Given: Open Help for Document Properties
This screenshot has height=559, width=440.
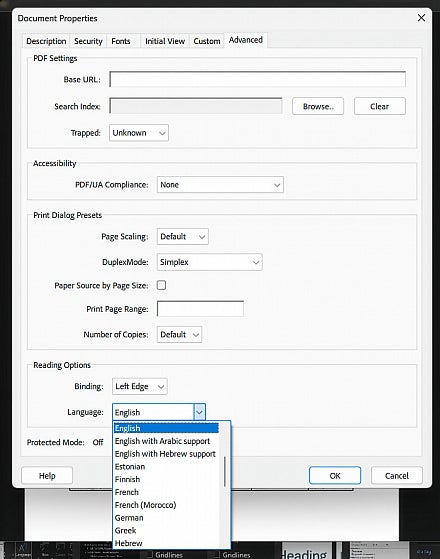Looking at the screenshot, I should [47, 476].
